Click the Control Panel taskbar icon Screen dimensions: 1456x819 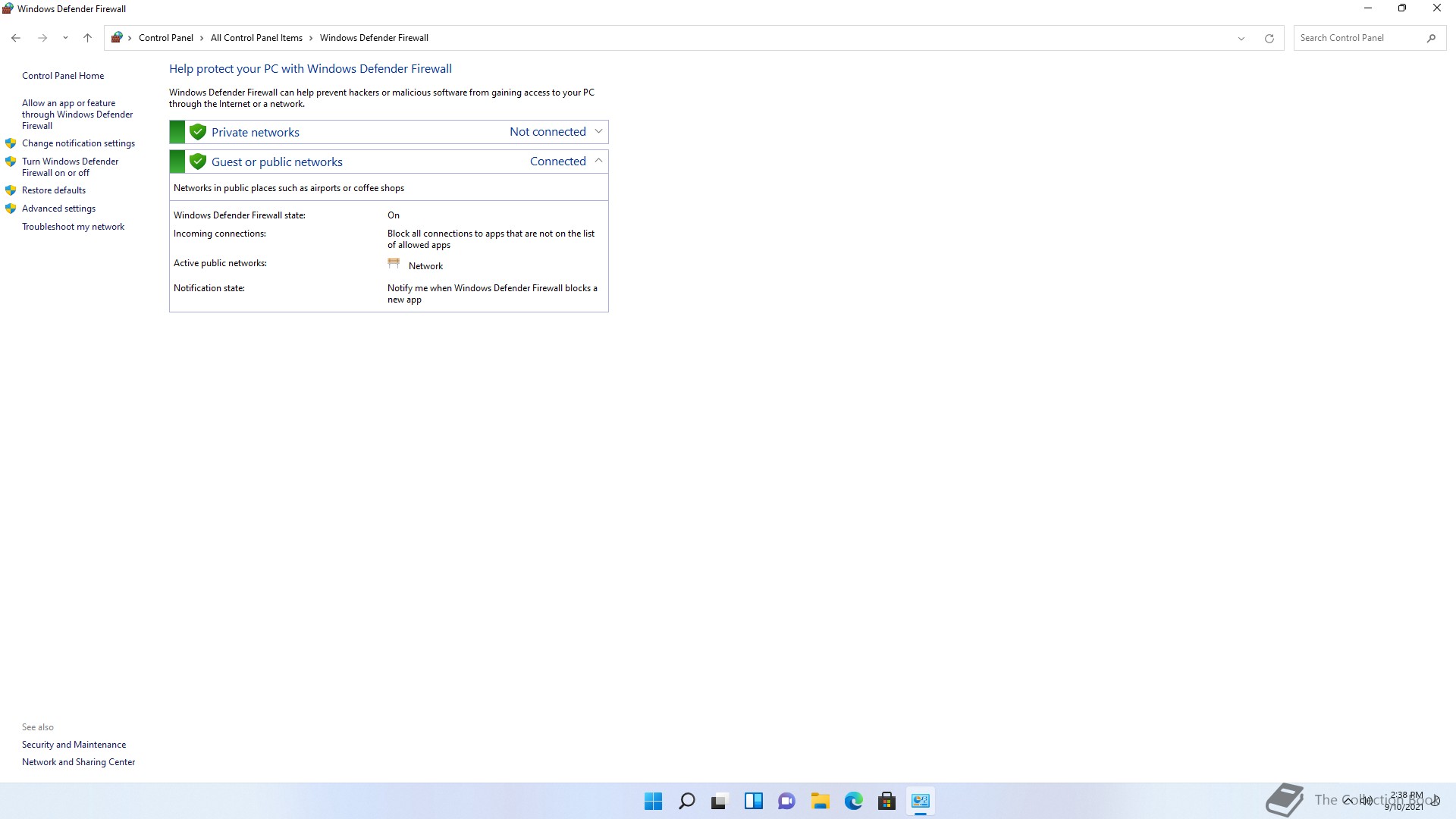[920, 802]
